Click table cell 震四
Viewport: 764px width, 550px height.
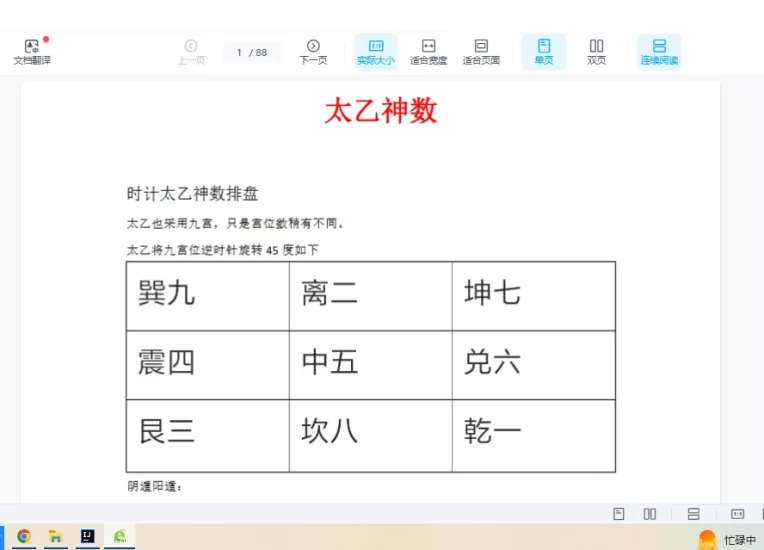(208, 365)
